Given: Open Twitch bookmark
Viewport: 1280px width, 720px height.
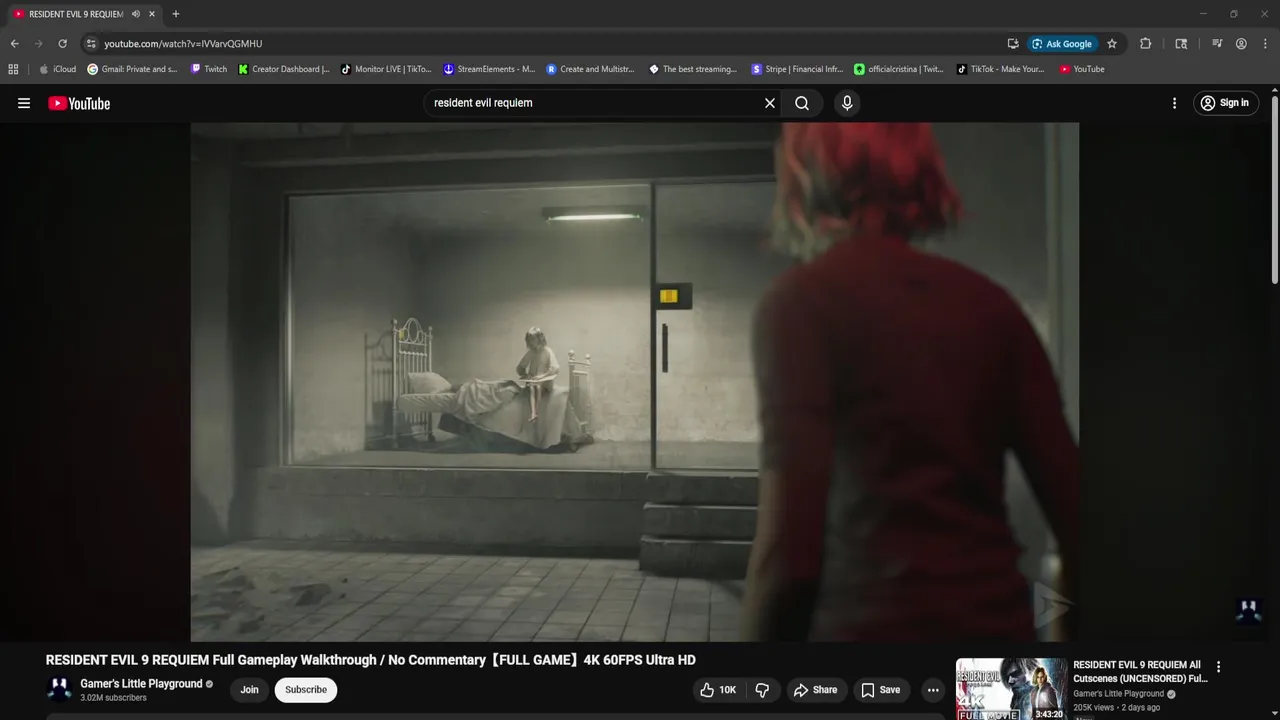Looking at the screenshot, I should (209, 69).
